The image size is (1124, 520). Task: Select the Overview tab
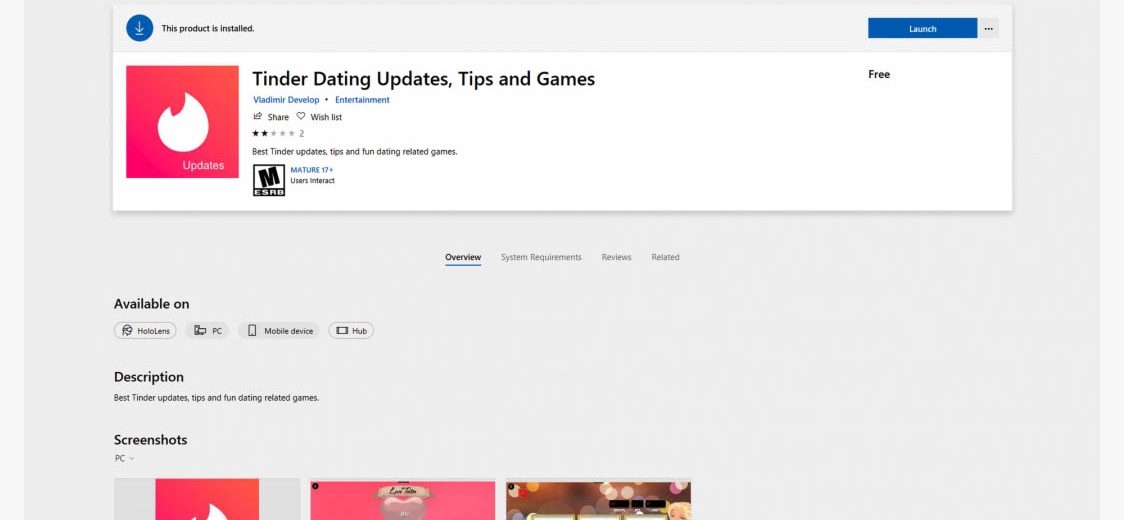[463, 257]
